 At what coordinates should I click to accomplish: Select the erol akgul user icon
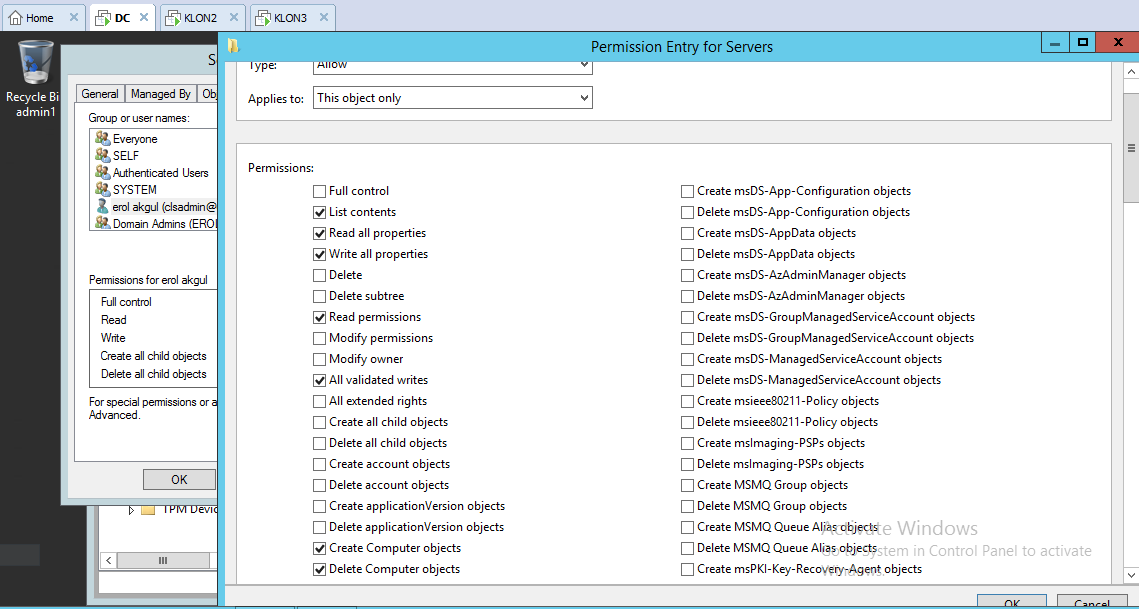102,206
